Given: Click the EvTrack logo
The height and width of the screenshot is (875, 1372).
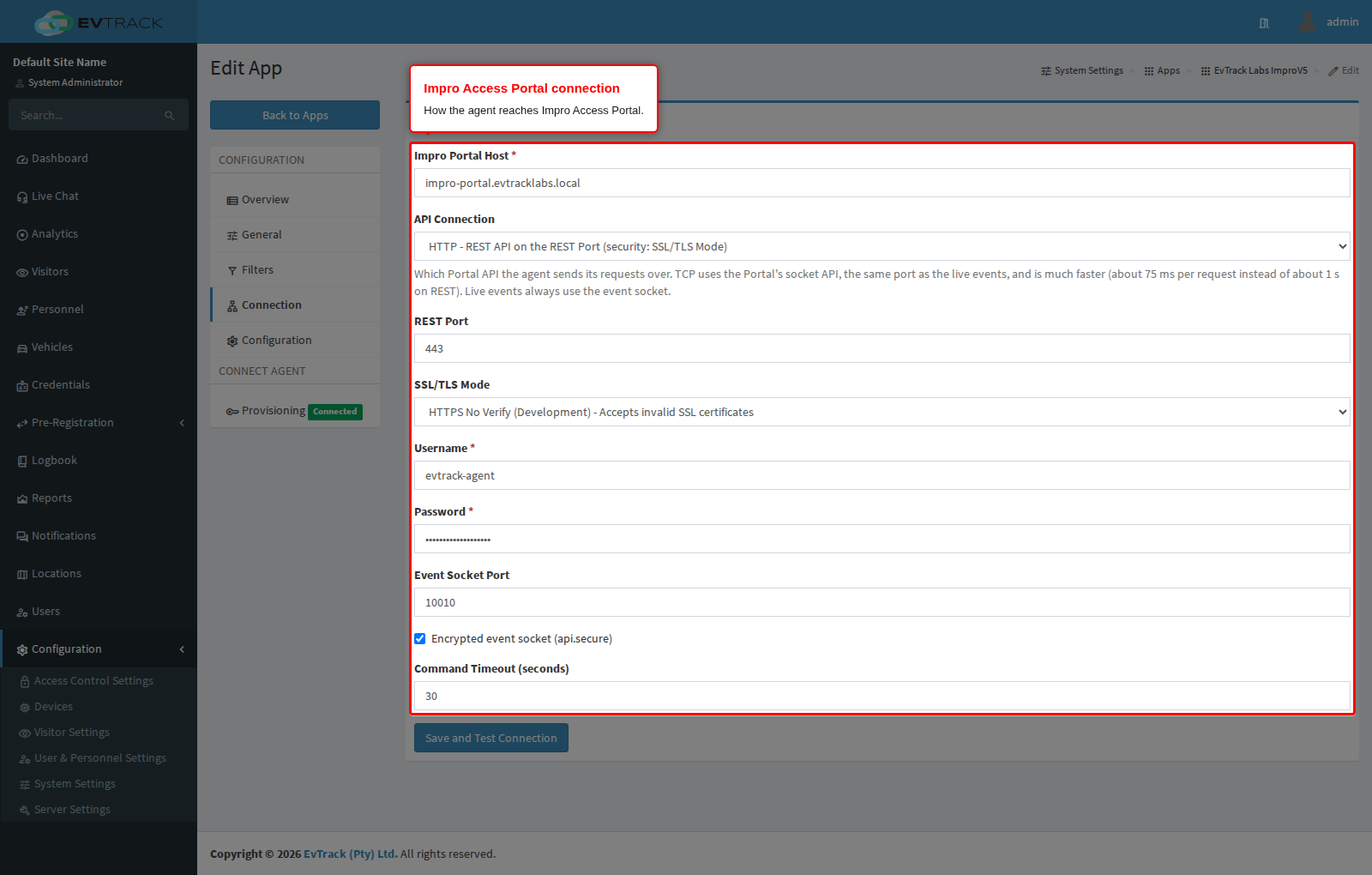Looking at the screenshot, I should click(x=99, y=22).
